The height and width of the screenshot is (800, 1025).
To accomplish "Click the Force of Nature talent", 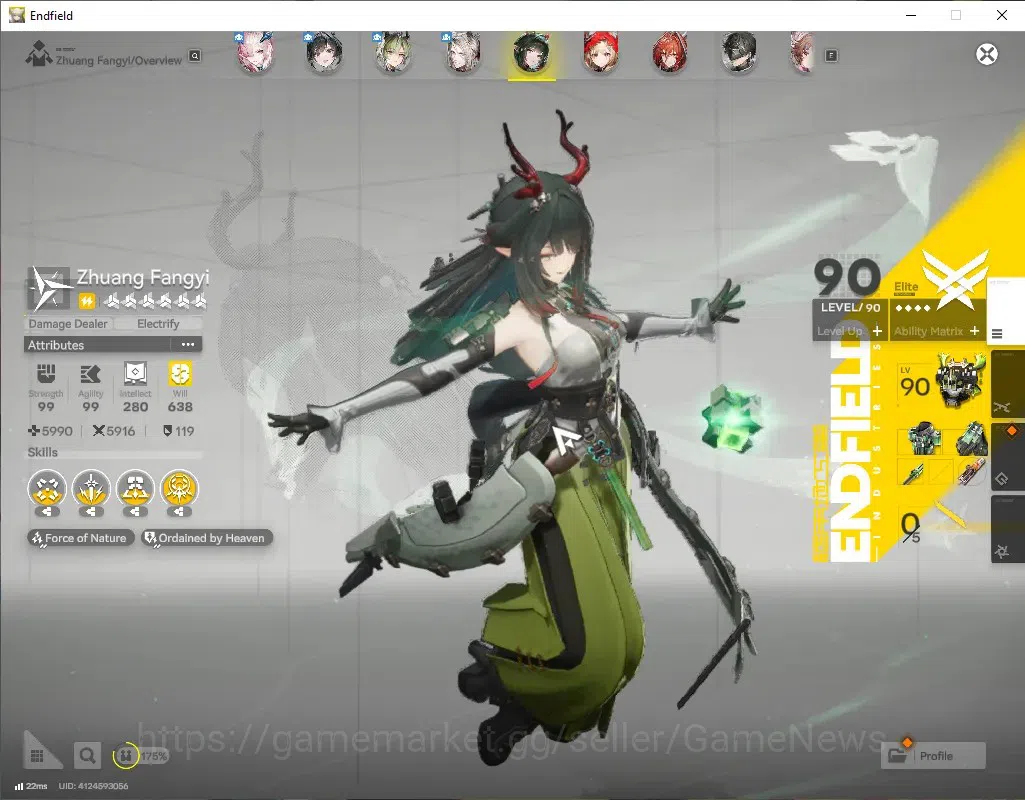I will coord(80,538).
